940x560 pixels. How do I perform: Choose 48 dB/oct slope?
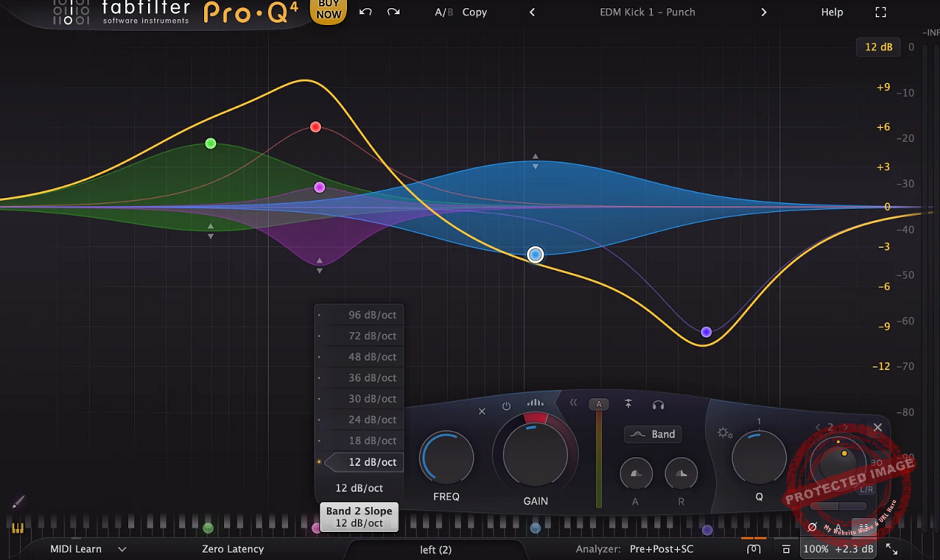click(x=359, y=357)
